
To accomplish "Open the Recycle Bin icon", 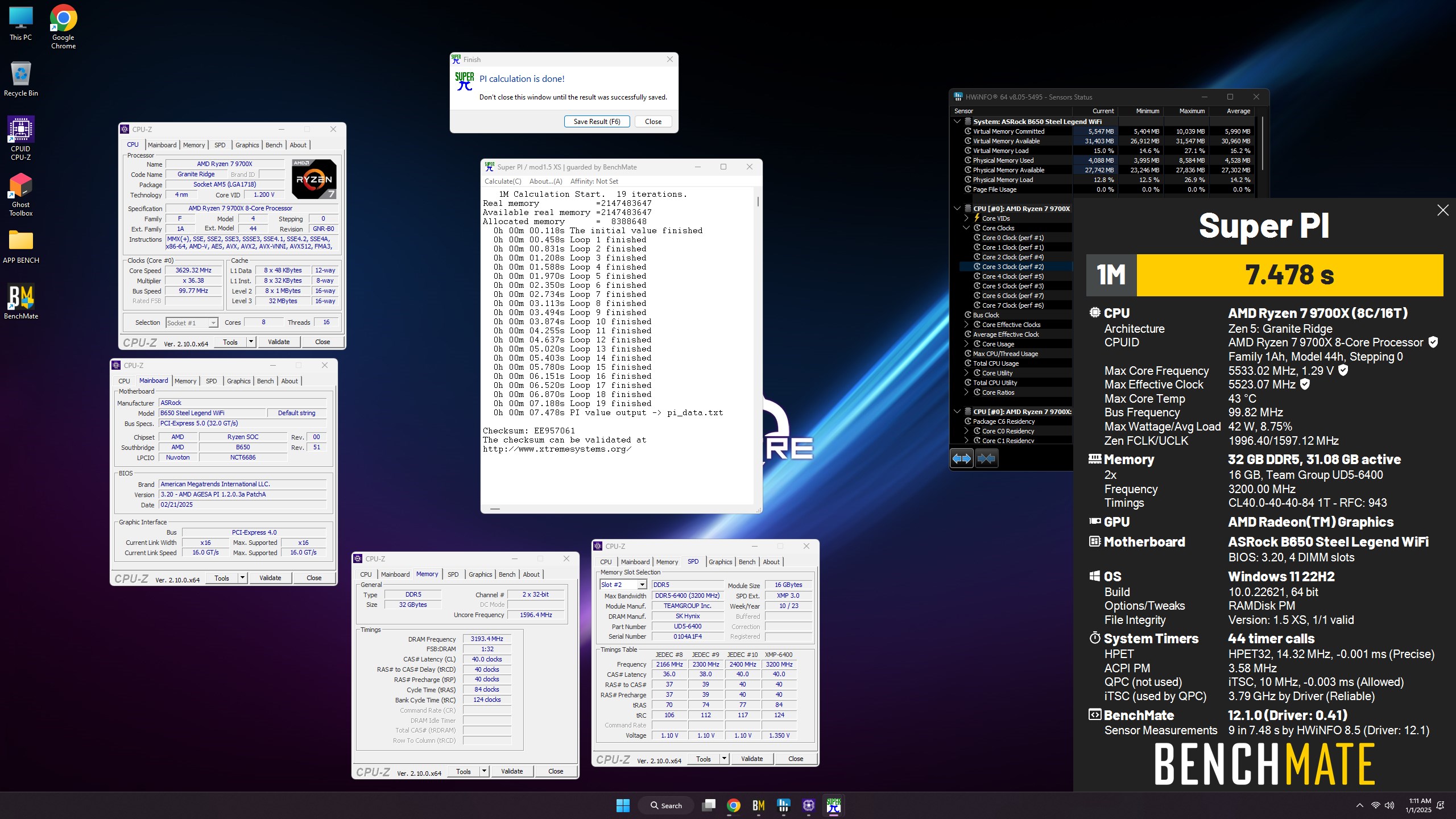I will pos(20,78).
